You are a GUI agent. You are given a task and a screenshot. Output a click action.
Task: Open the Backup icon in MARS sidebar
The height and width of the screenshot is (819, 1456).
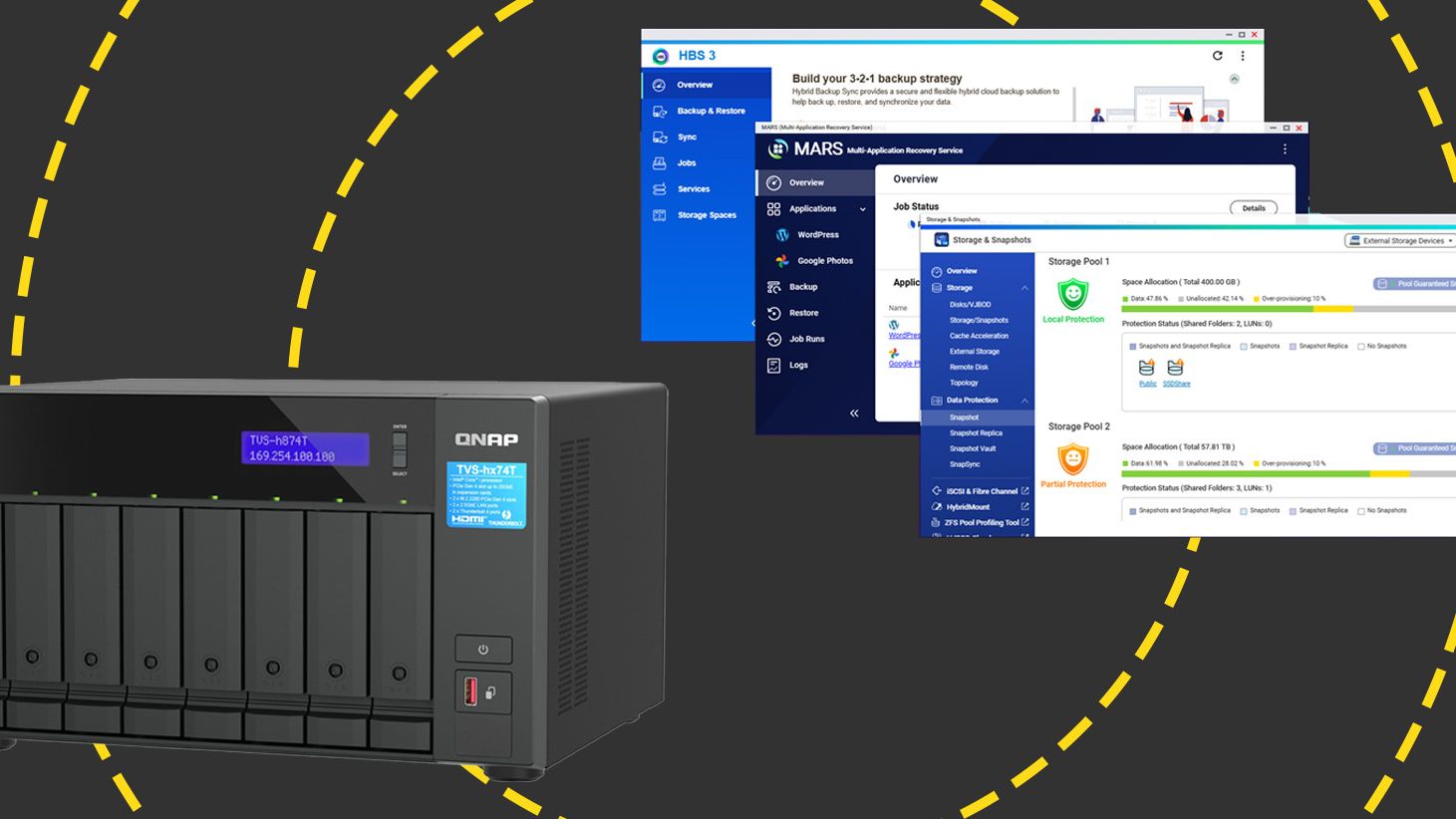click(x=773, y=287)
